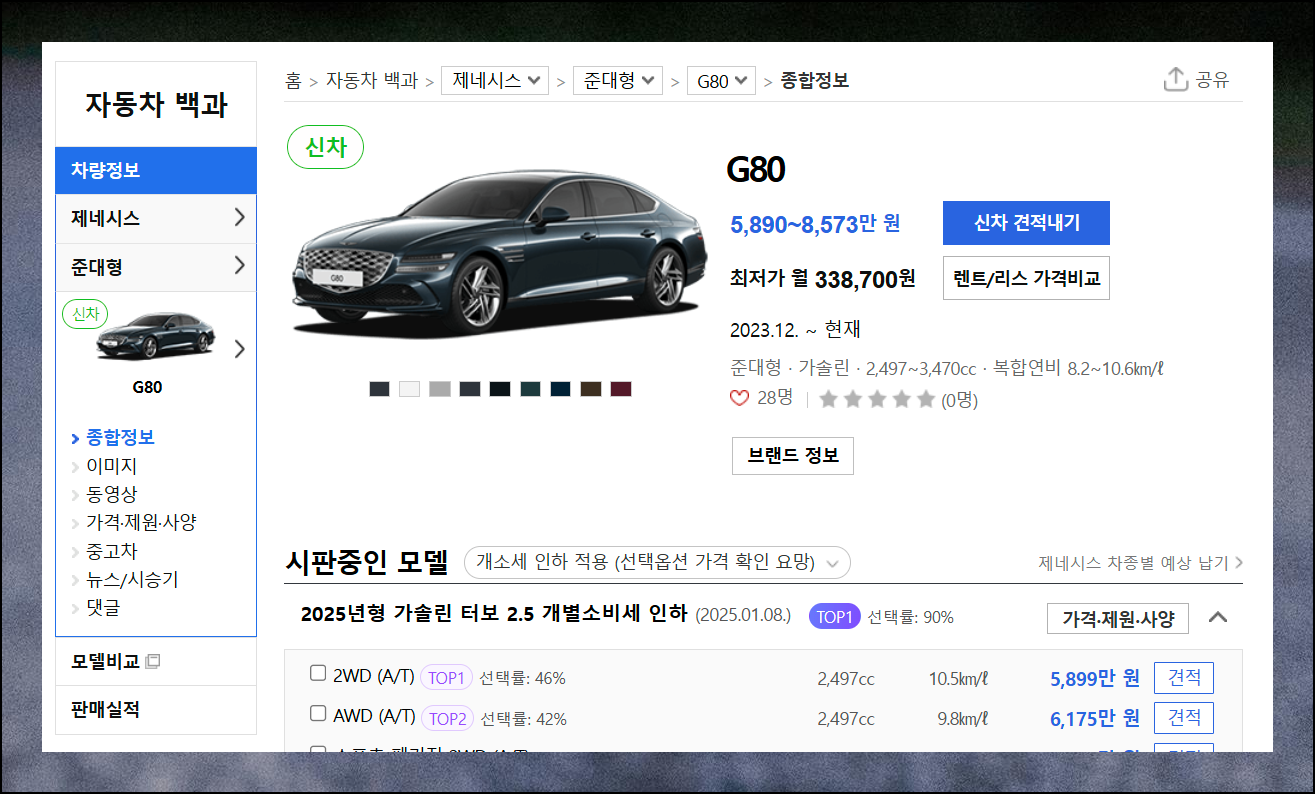Click the 최저가 월 338,700원 text

[823, 278]
